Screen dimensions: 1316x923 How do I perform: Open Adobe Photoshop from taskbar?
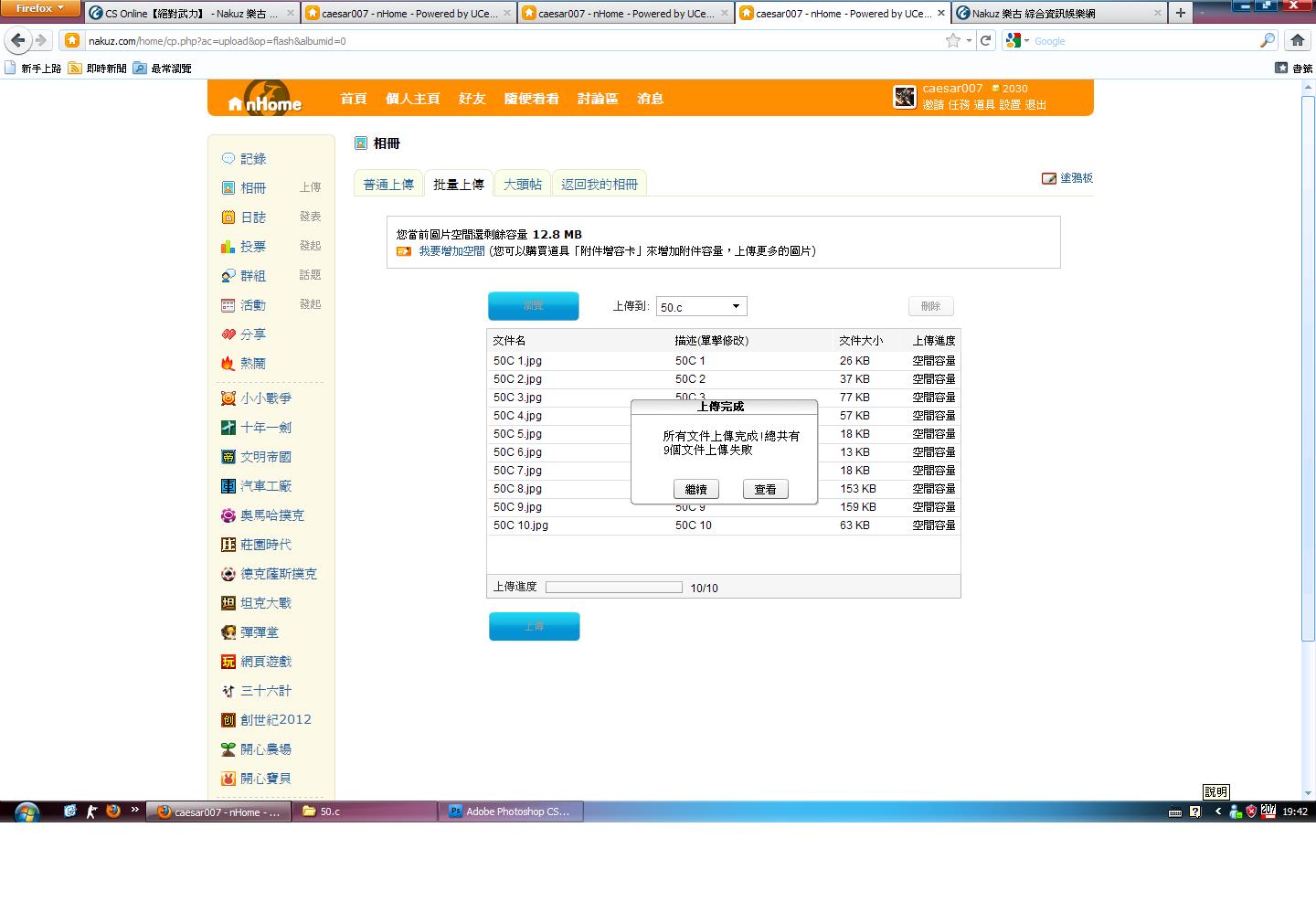tap(512, 812)
